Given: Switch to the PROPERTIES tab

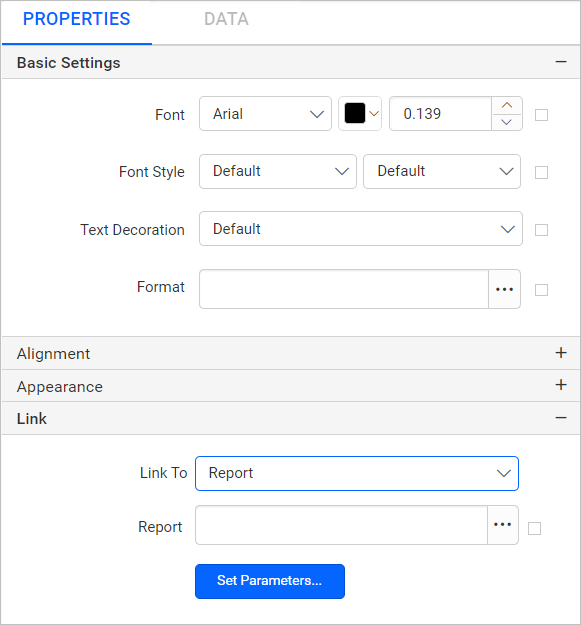Looking at the screenshot, I should point(77,19).
